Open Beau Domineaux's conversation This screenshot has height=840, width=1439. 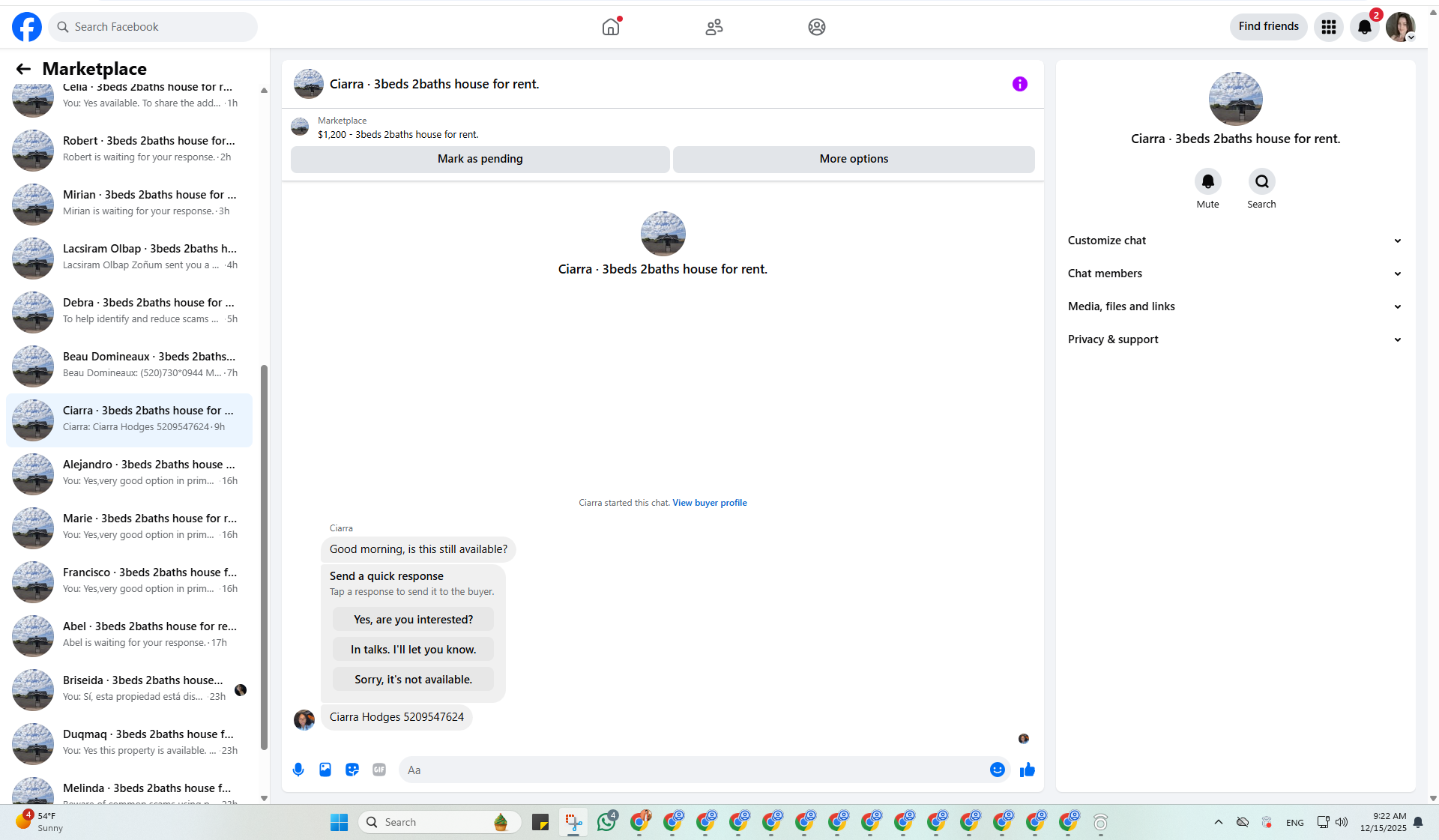(x=129, y=365)
